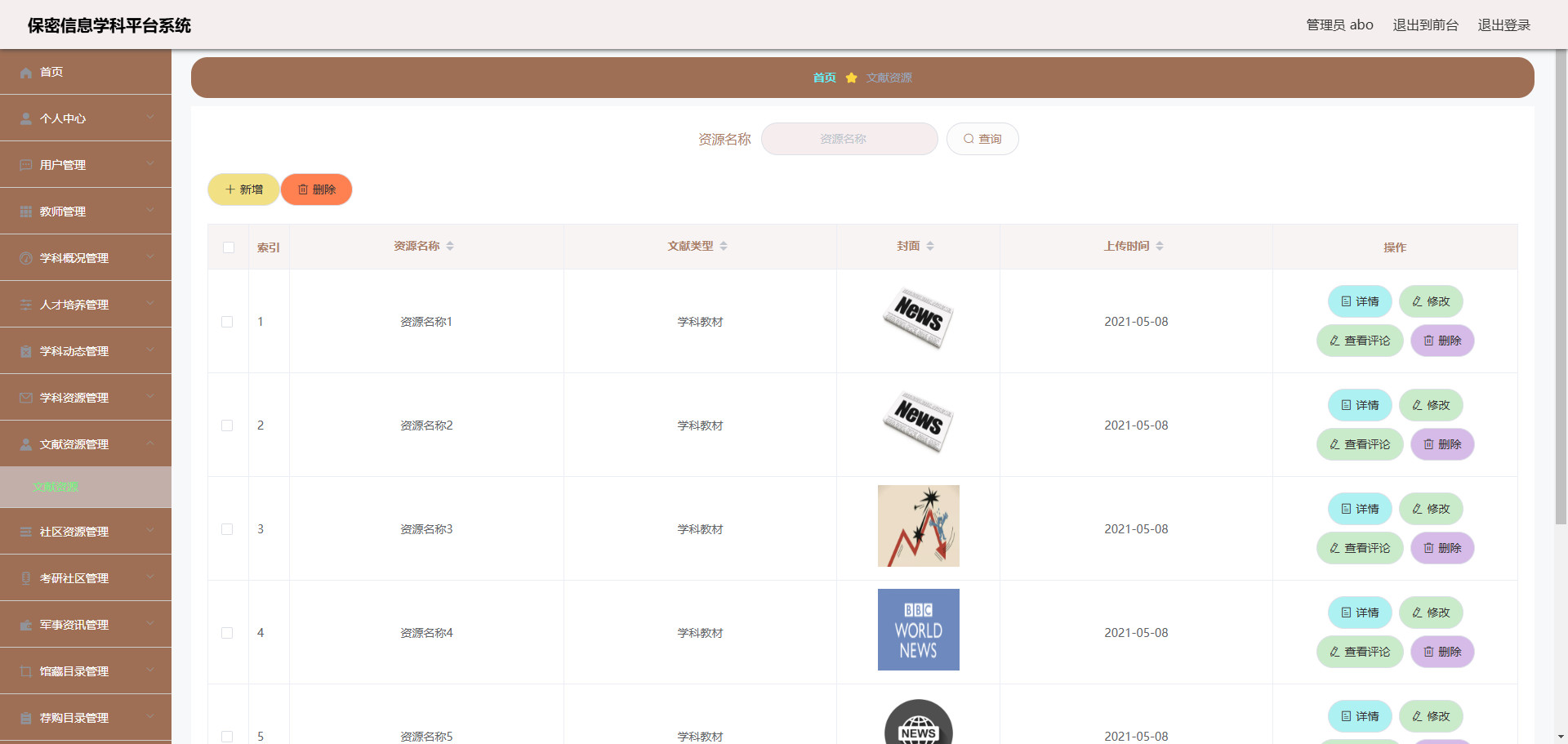Expand the 个人中心 chevron
Viewport: 1568px width, 744px height.
150,118
